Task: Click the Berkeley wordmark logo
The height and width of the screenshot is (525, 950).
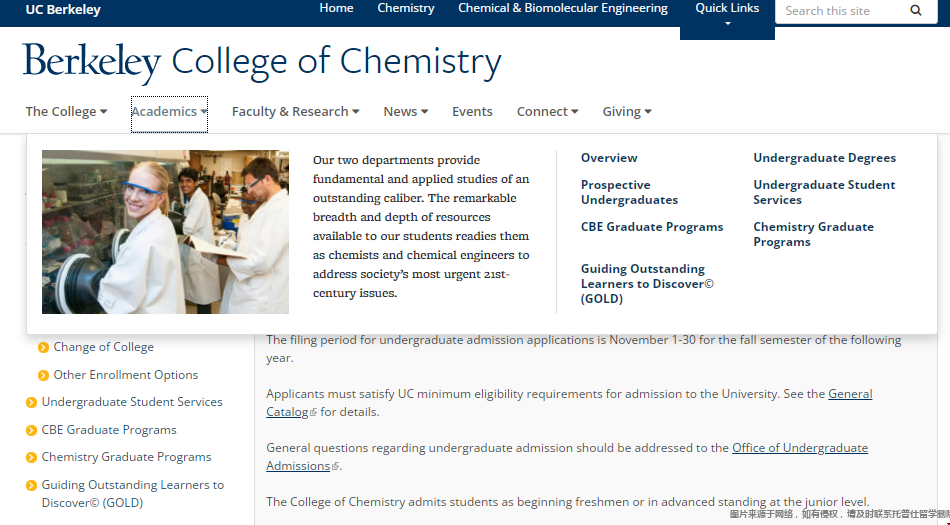Action: pyautogui.click(x=91, y=62)
